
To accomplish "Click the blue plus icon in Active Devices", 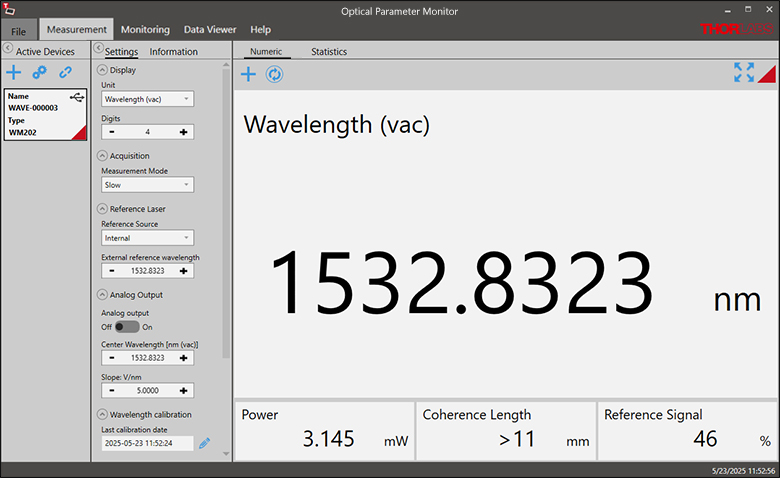I will (x=14, y=72).
